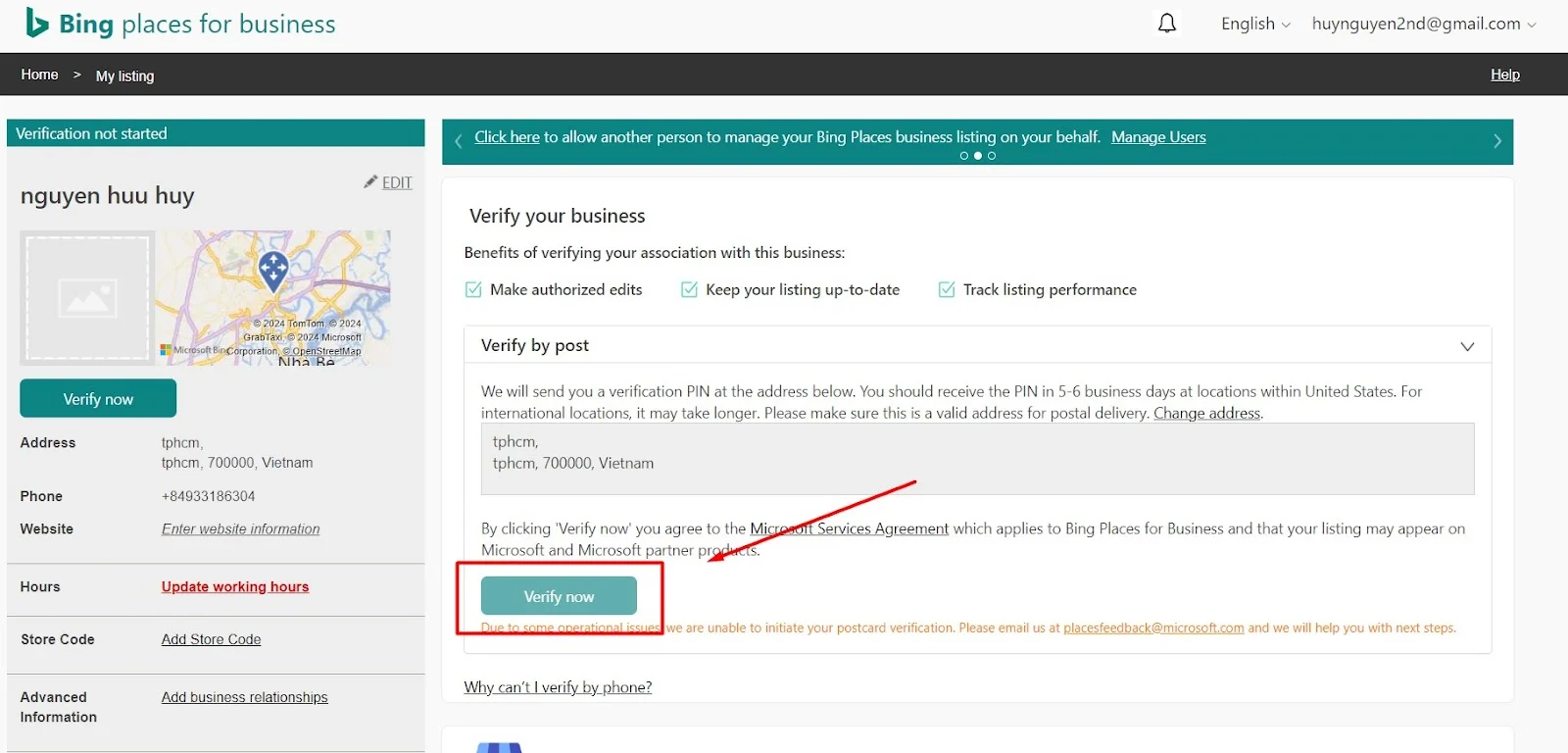Go to next banner with right arrow
1568x753 pixels.
[x=1497, y=141]
